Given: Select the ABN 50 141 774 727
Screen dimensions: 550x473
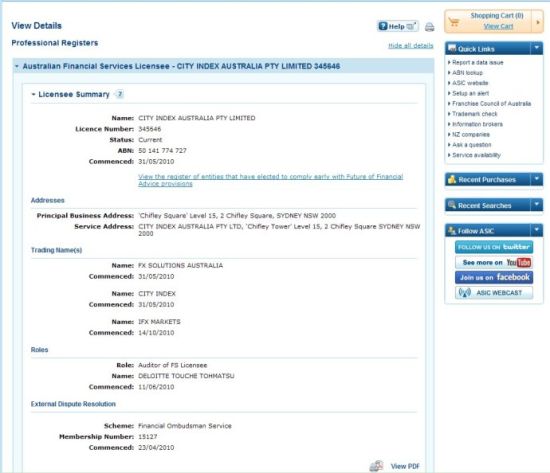Looking at the screenshot, I should tap(162, 151).
